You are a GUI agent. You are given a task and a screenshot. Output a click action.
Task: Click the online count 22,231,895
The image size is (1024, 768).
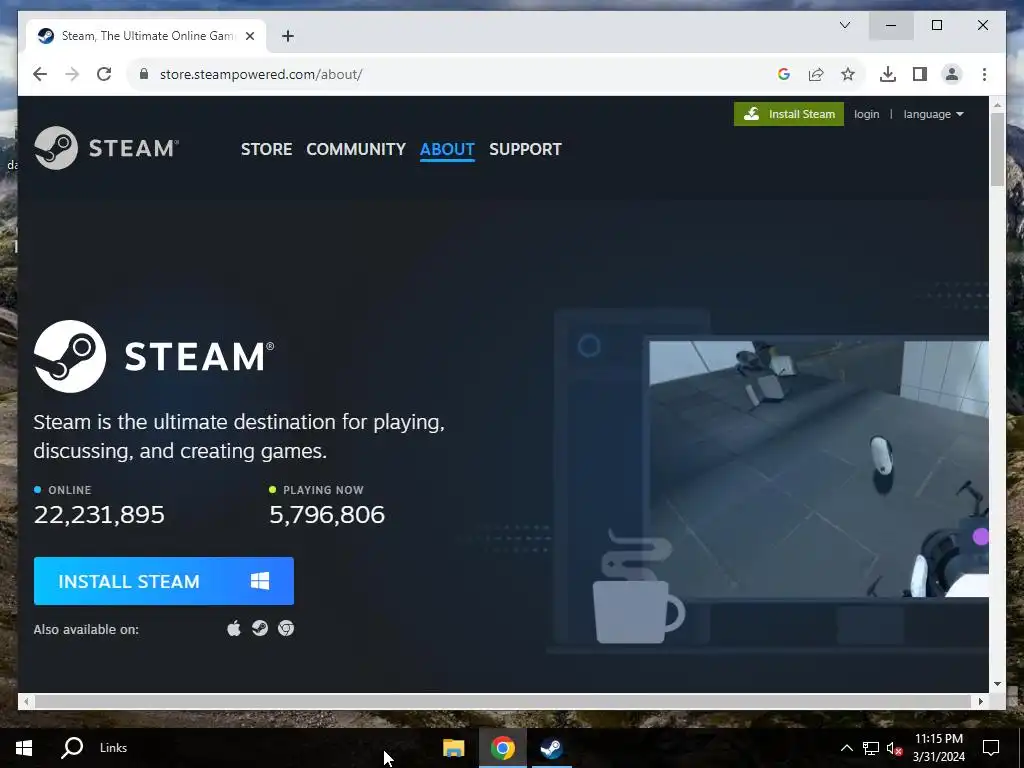point(99,515)
